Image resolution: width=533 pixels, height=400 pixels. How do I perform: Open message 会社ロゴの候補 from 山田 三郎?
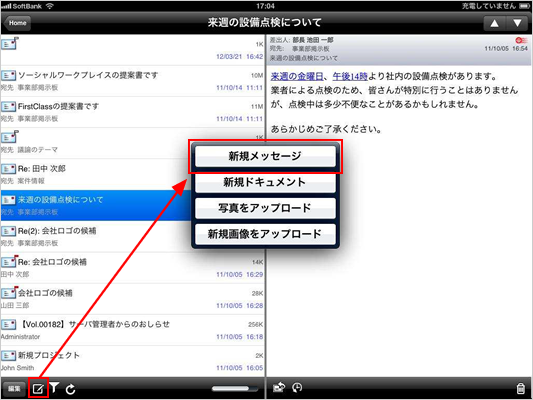(133, 299)
